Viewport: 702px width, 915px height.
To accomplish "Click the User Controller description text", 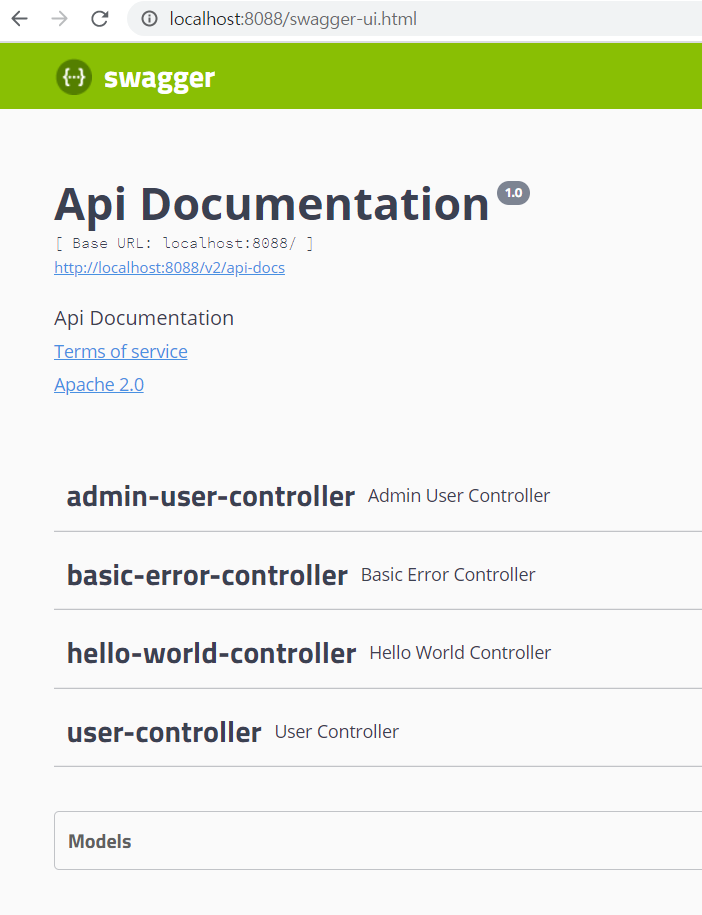I will click(337, 731).
